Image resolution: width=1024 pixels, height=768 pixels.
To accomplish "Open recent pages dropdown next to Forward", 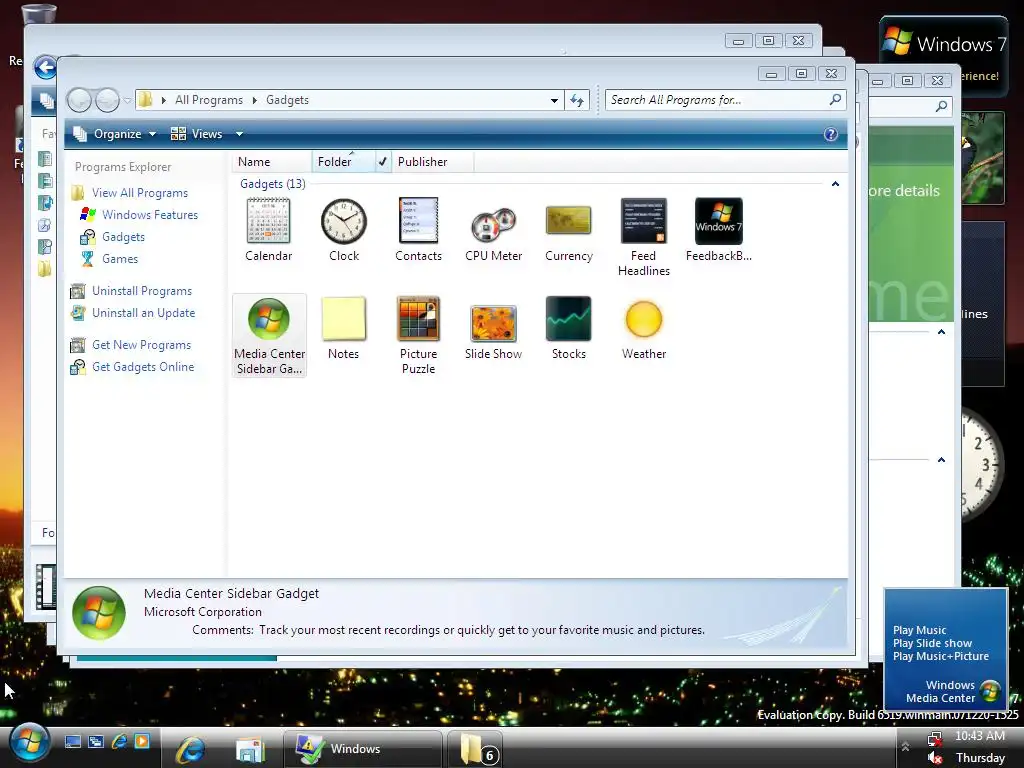I will click(127, 100).
